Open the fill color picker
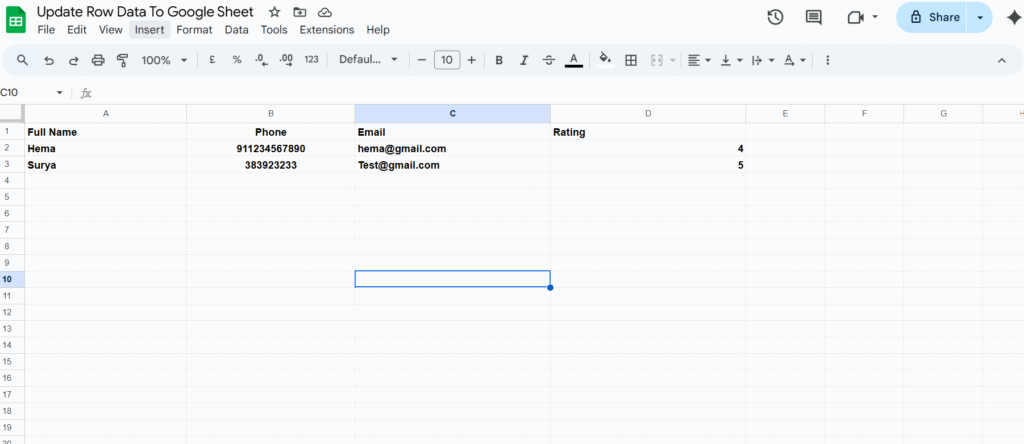Image resolution: width=1024 pixels, height=444 pixels. (605, 60)
